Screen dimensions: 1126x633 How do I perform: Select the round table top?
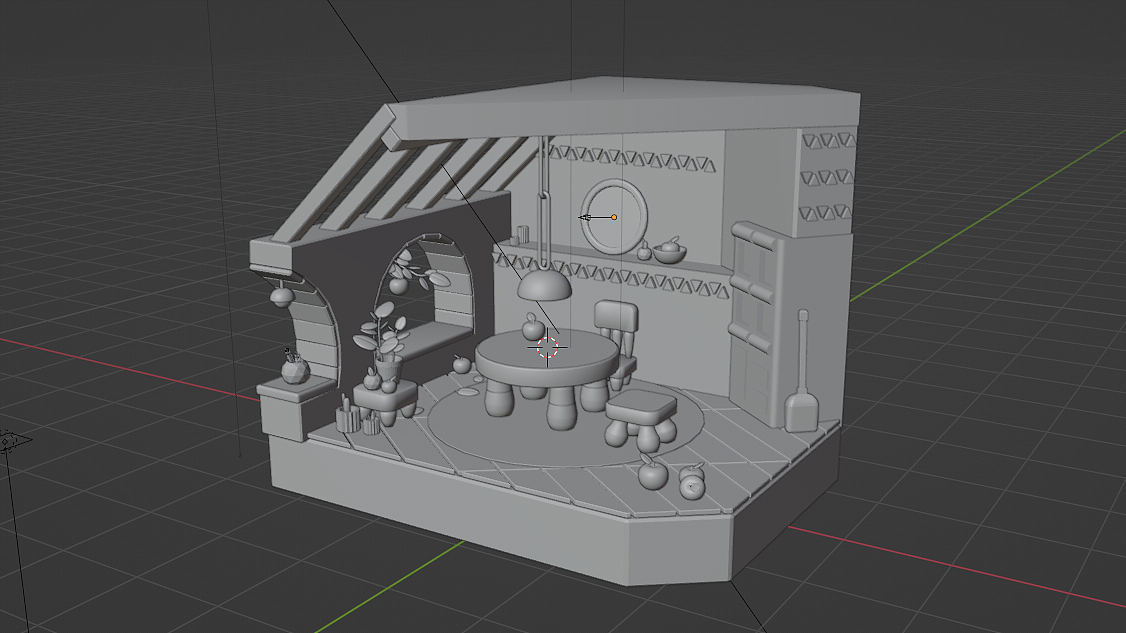tap(546, 359)
